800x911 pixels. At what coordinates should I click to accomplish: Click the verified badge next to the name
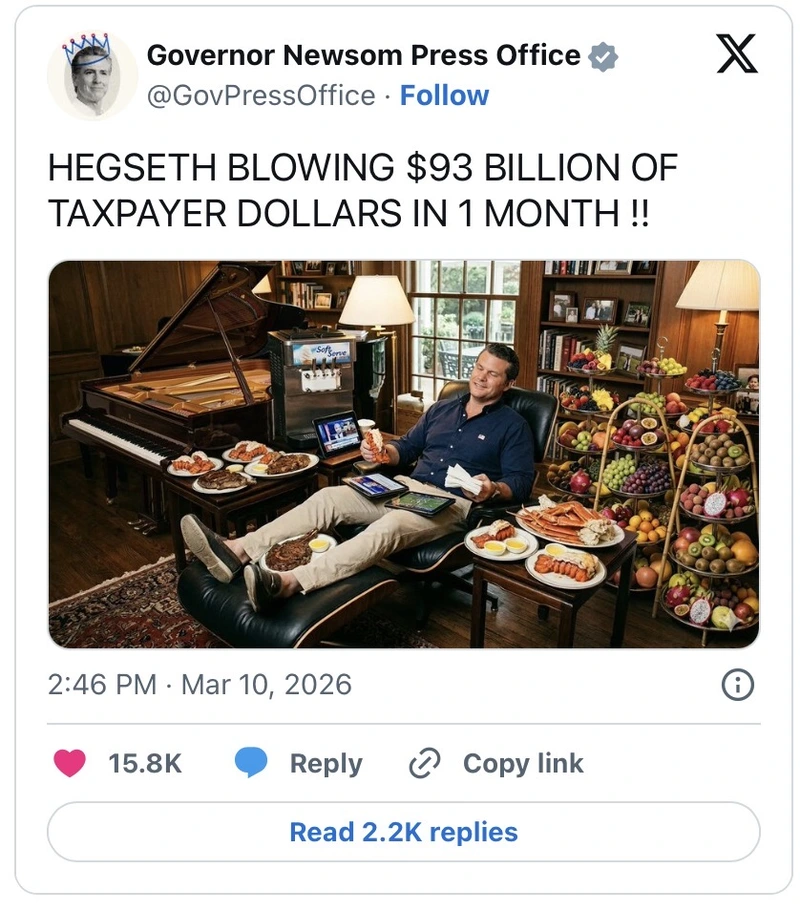pos(603,57)
